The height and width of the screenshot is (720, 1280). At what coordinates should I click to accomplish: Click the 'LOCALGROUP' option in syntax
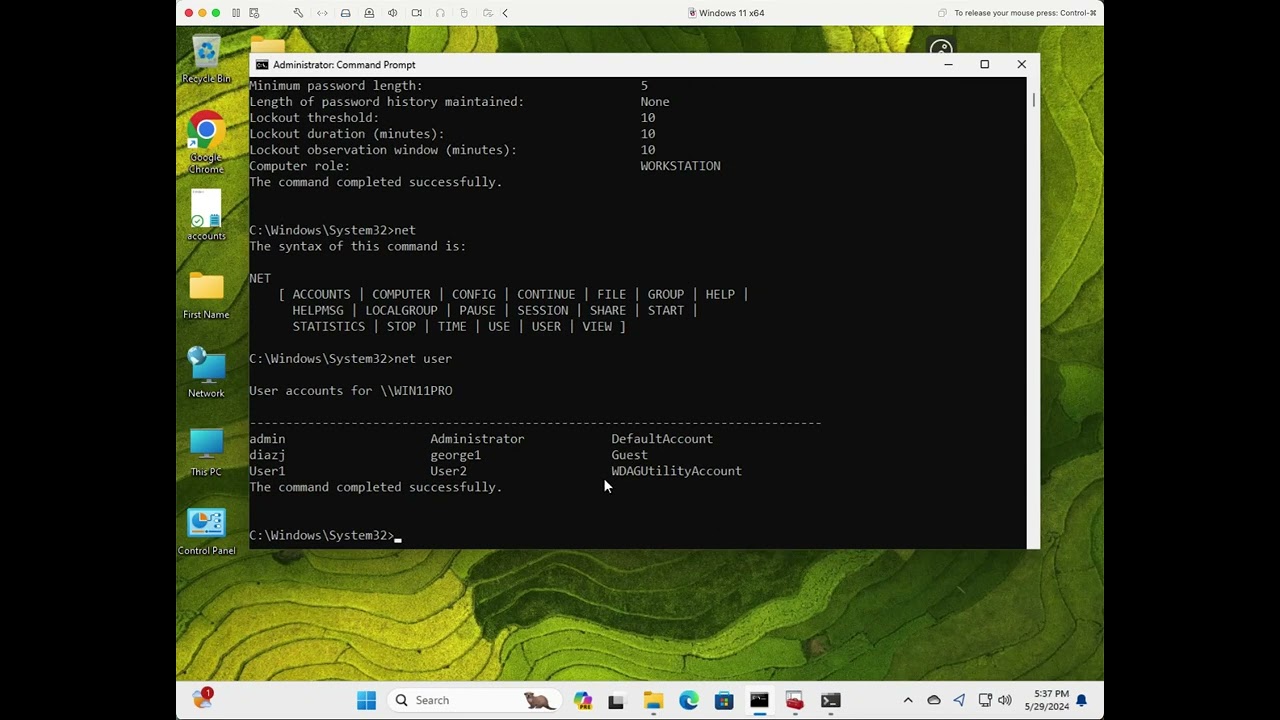[x=401, y=310]
